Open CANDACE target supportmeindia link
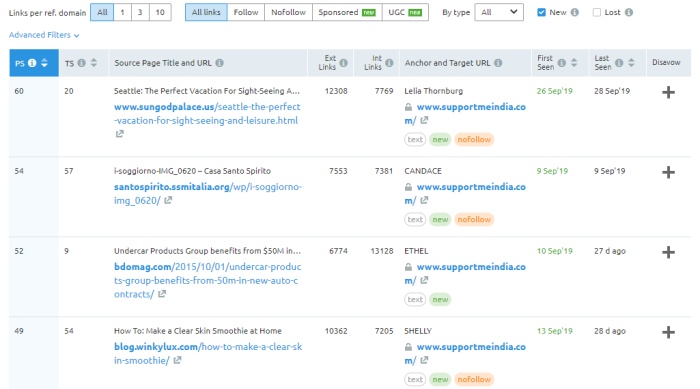 click(465, 193)
